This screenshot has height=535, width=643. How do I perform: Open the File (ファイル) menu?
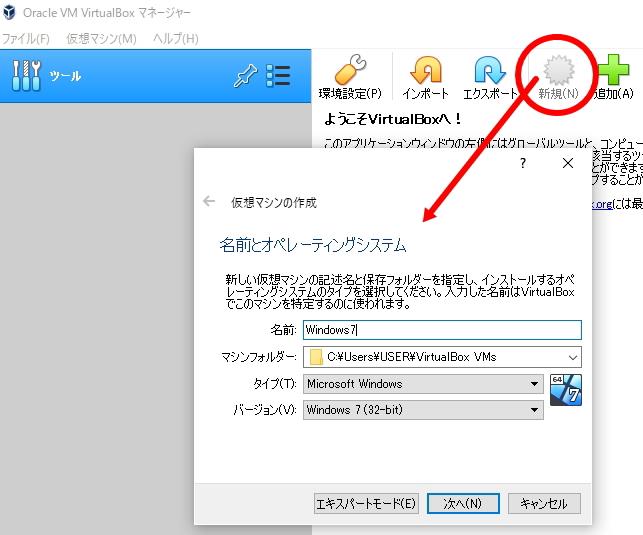pos(25,39)
